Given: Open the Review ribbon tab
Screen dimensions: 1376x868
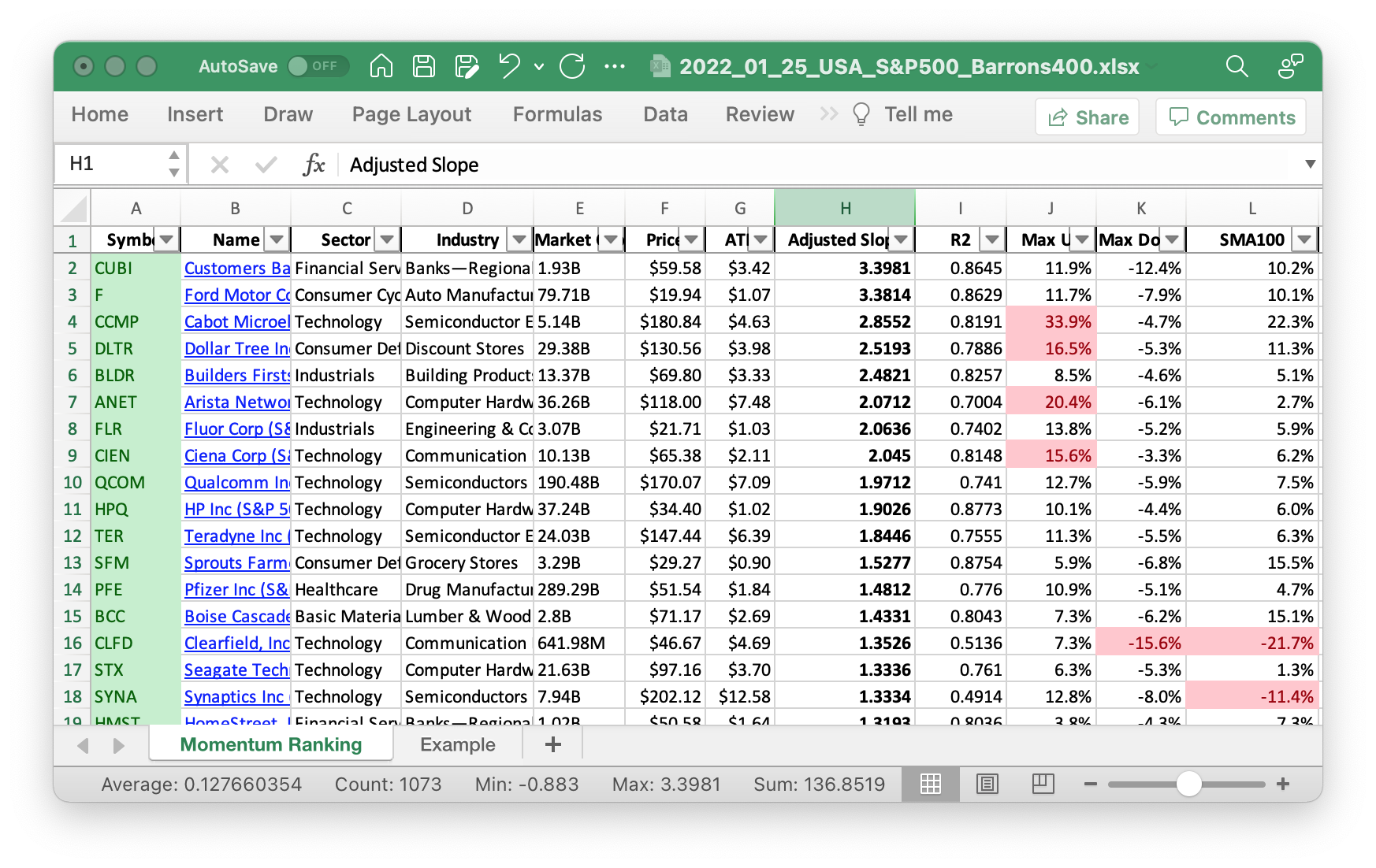Looking at the screenshot, I should click(x=761, y=115).
